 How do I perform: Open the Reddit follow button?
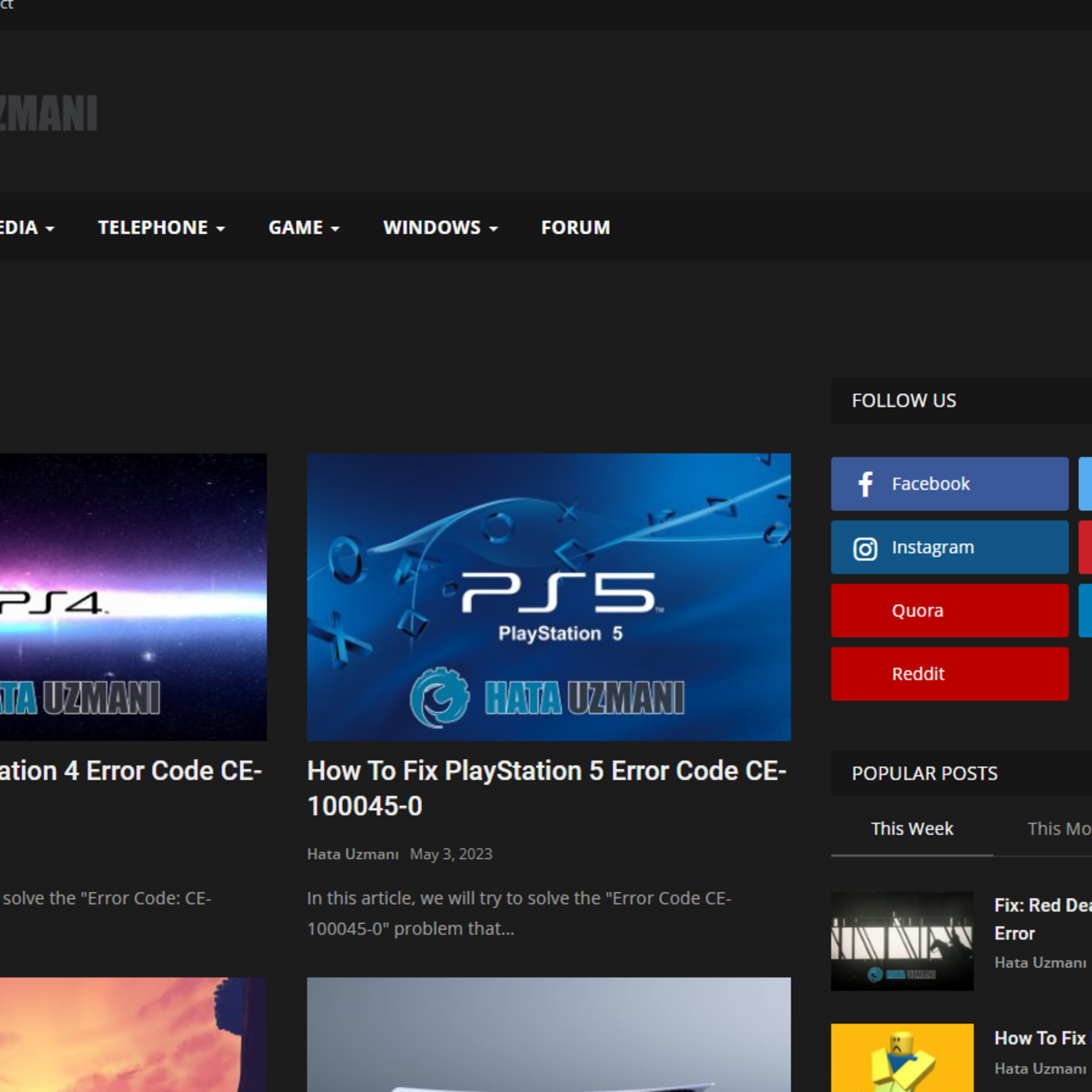click(950, 674)
